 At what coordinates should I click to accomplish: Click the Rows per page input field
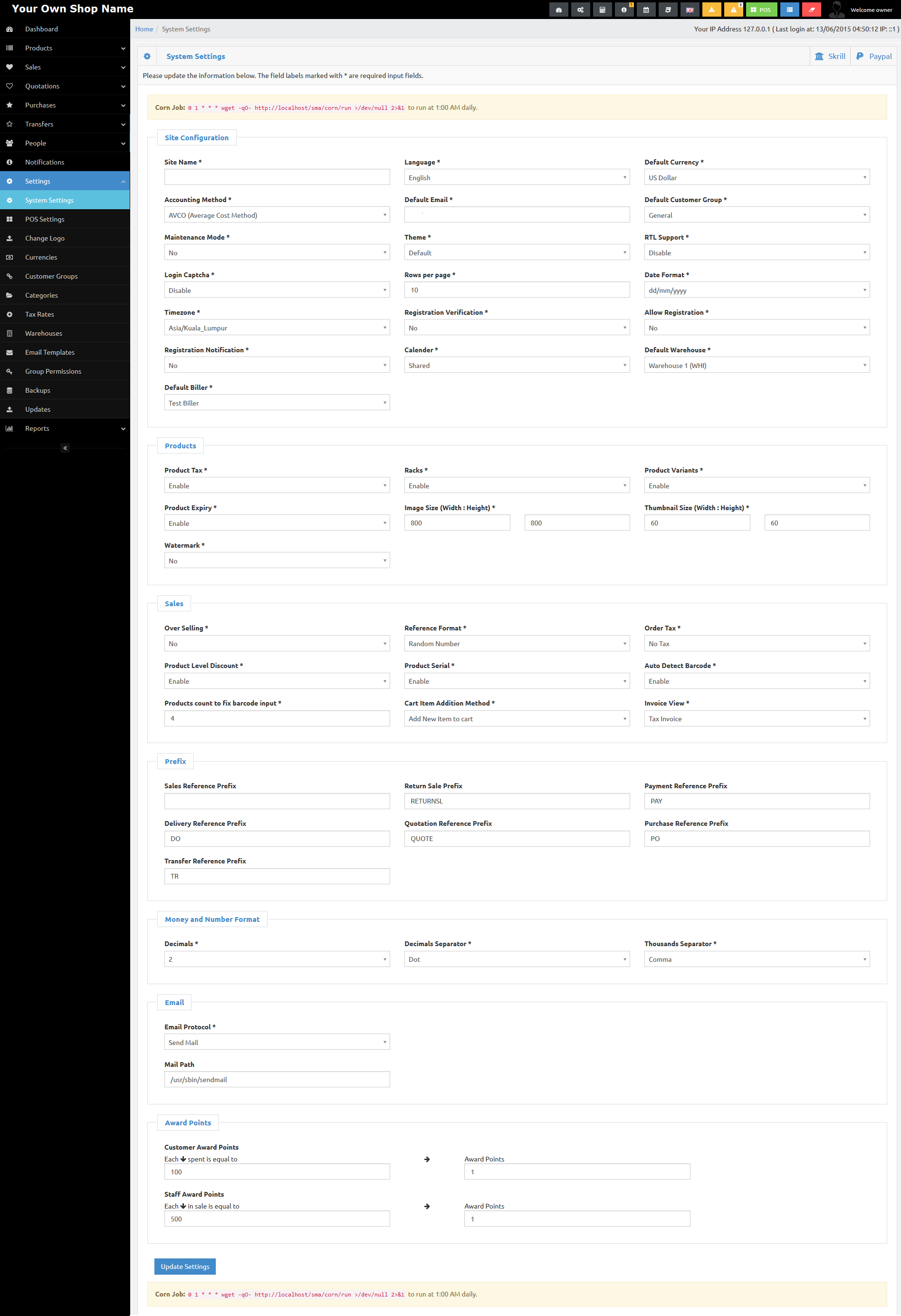(x=517, y=290)
